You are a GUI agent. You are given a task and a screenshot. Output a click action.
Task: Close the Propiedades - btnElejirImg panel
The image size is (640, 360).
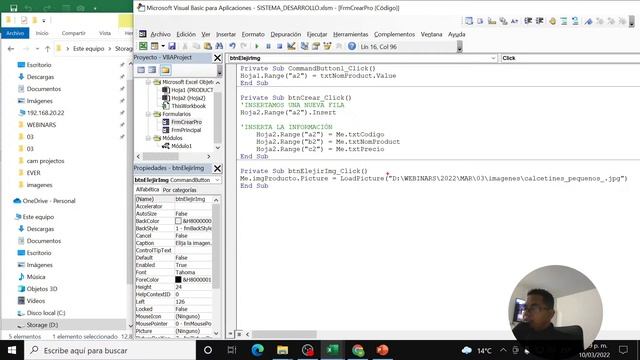pos(218,168)
